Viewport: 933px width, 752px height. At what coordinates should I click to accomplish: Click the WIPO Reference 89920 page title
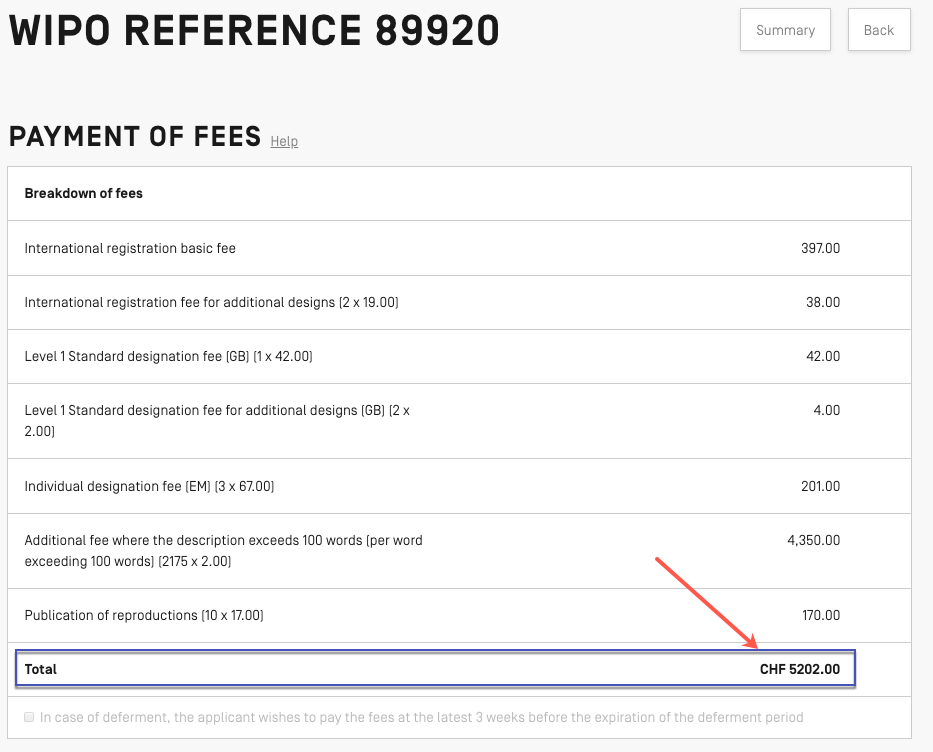click(x=254, y=32)
